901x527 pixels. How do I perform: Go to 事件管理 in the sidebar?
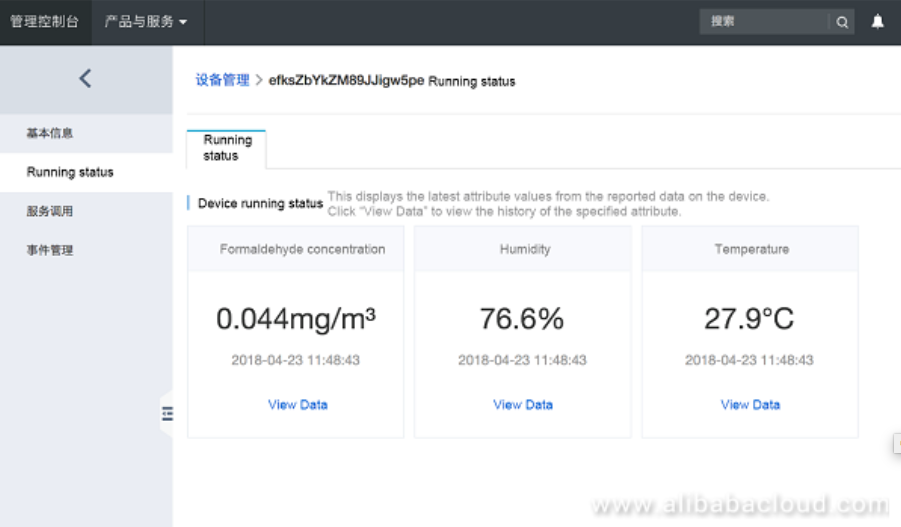pos(50,250)
